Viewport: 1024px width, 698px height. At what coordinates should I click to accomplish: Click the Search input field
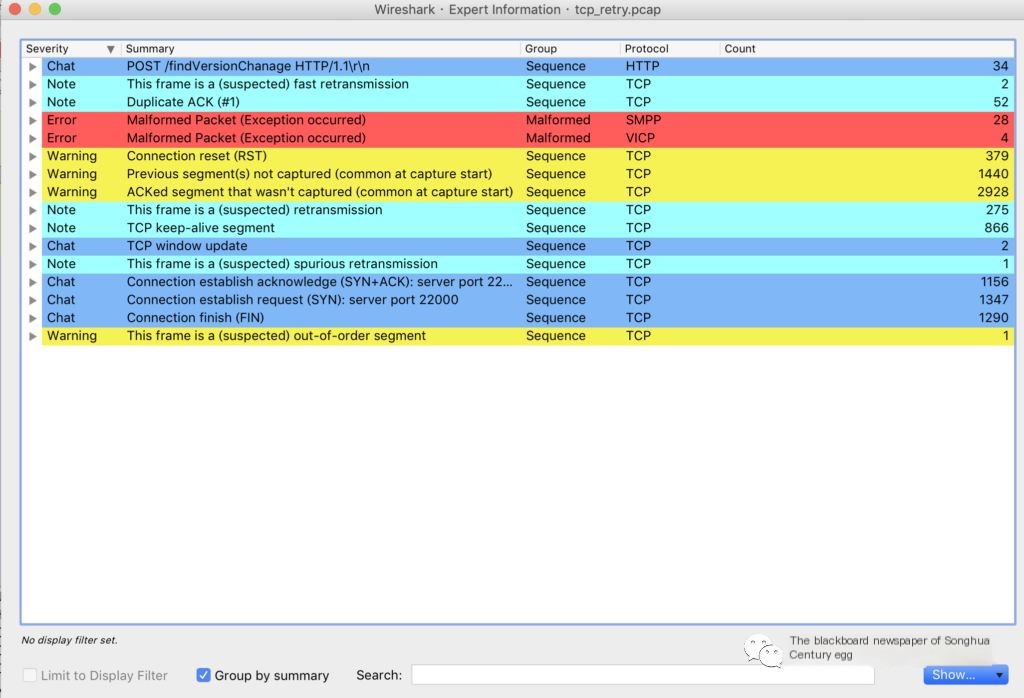[643, 675]
